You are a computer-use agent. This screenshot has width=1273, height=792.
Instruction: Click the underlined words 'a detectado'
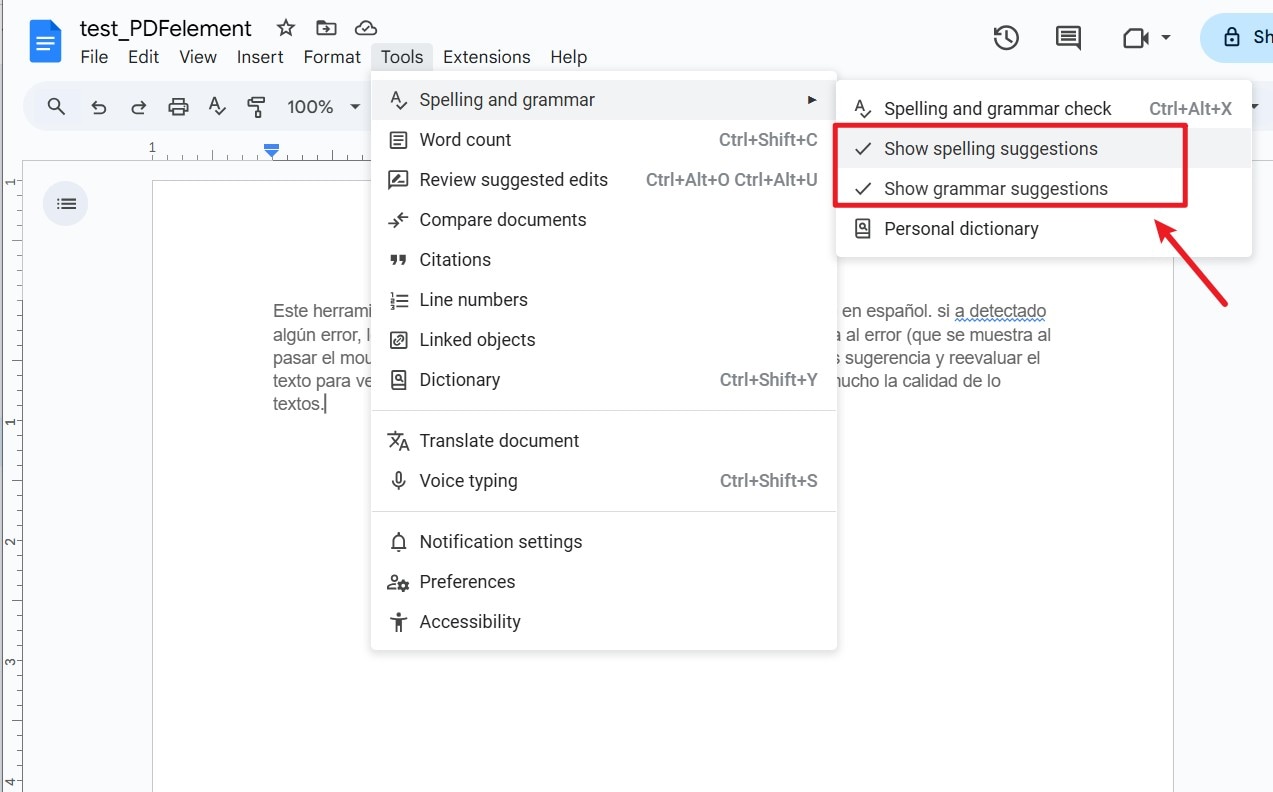pos(1000,312)
